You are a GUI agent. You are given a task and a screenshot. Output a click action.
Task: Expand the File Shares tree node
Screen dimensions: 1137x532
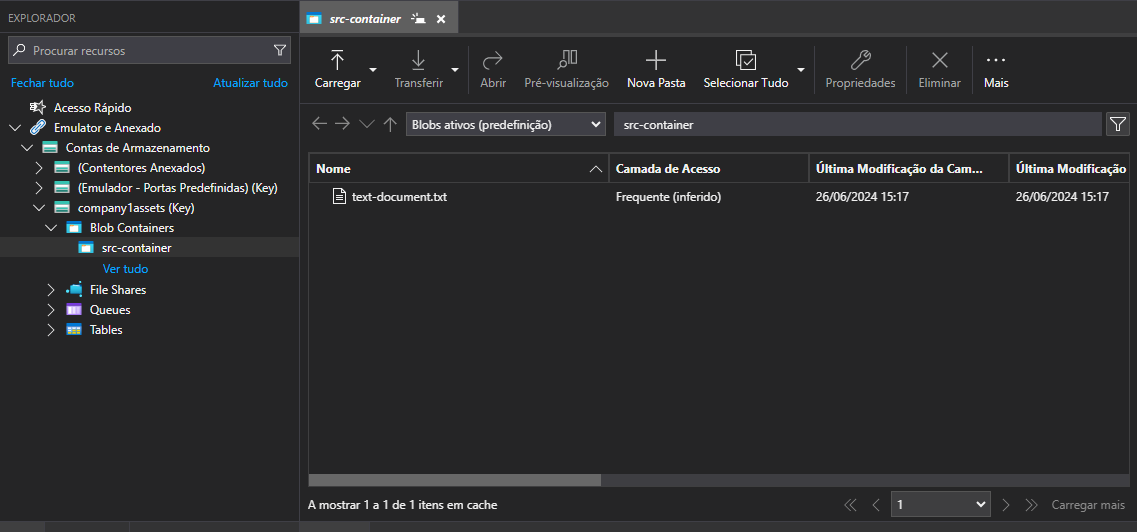[51, 290]
